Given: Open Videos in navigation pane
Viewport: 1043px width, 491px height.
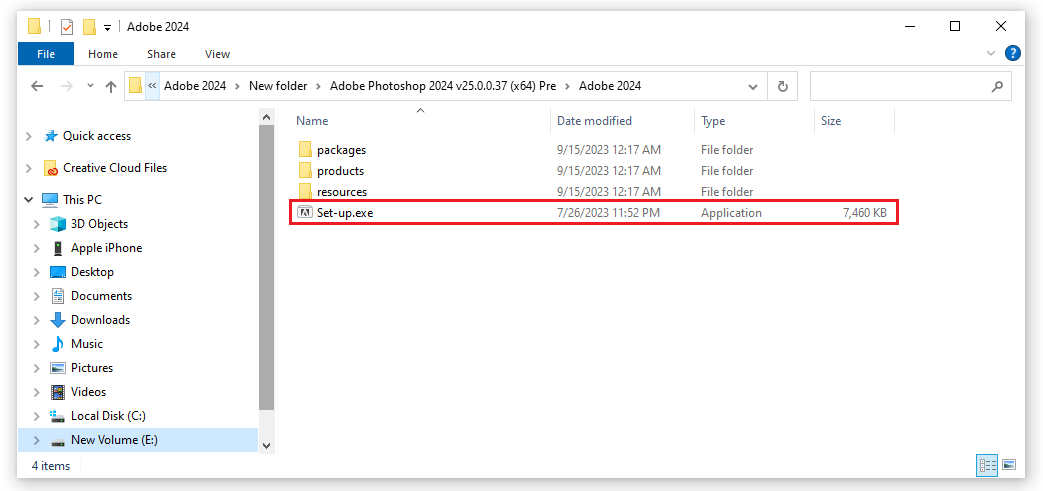Looking at the screenshot, I should click(88, 391).
